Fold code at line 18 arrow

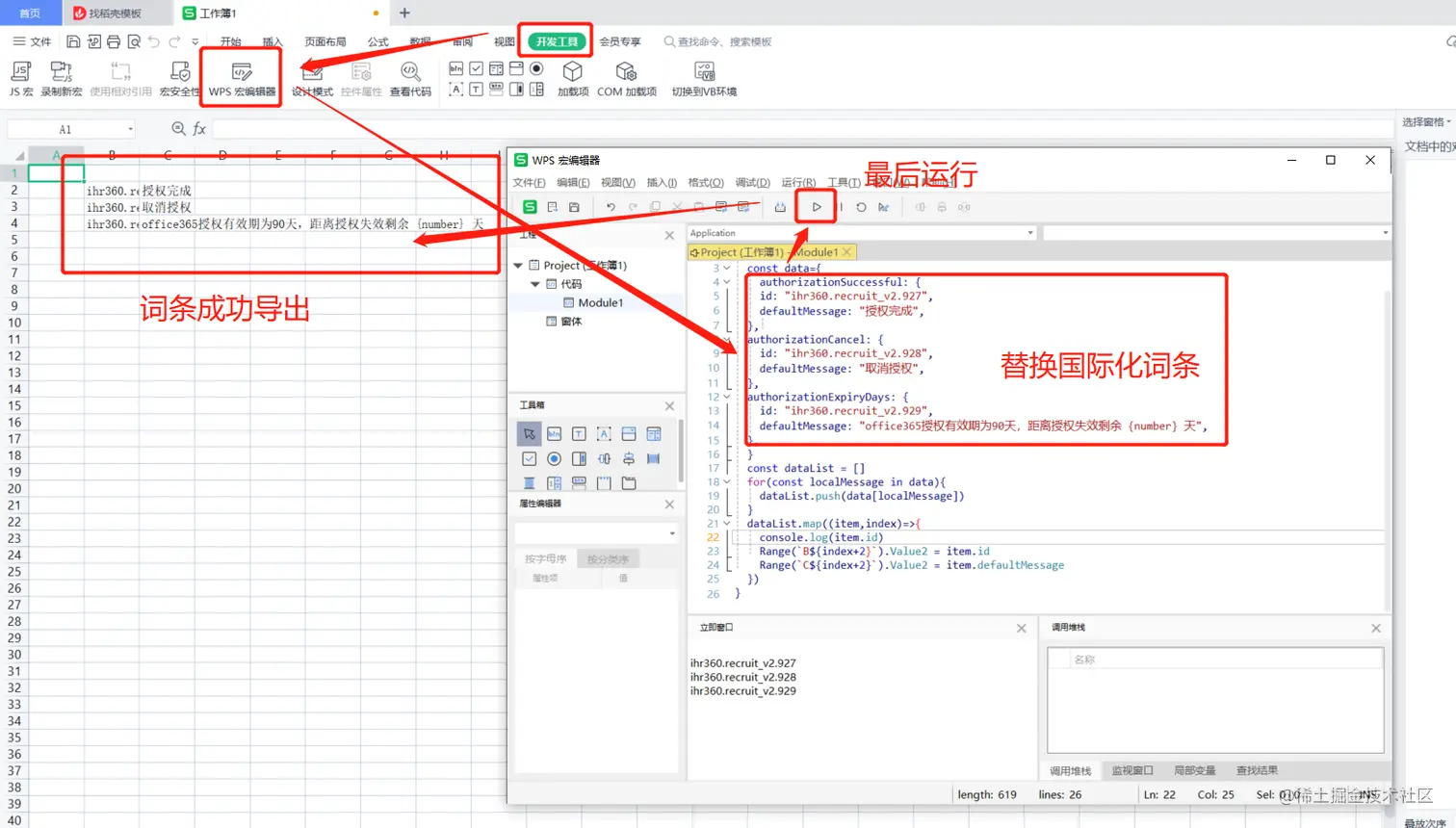point(727,482)
